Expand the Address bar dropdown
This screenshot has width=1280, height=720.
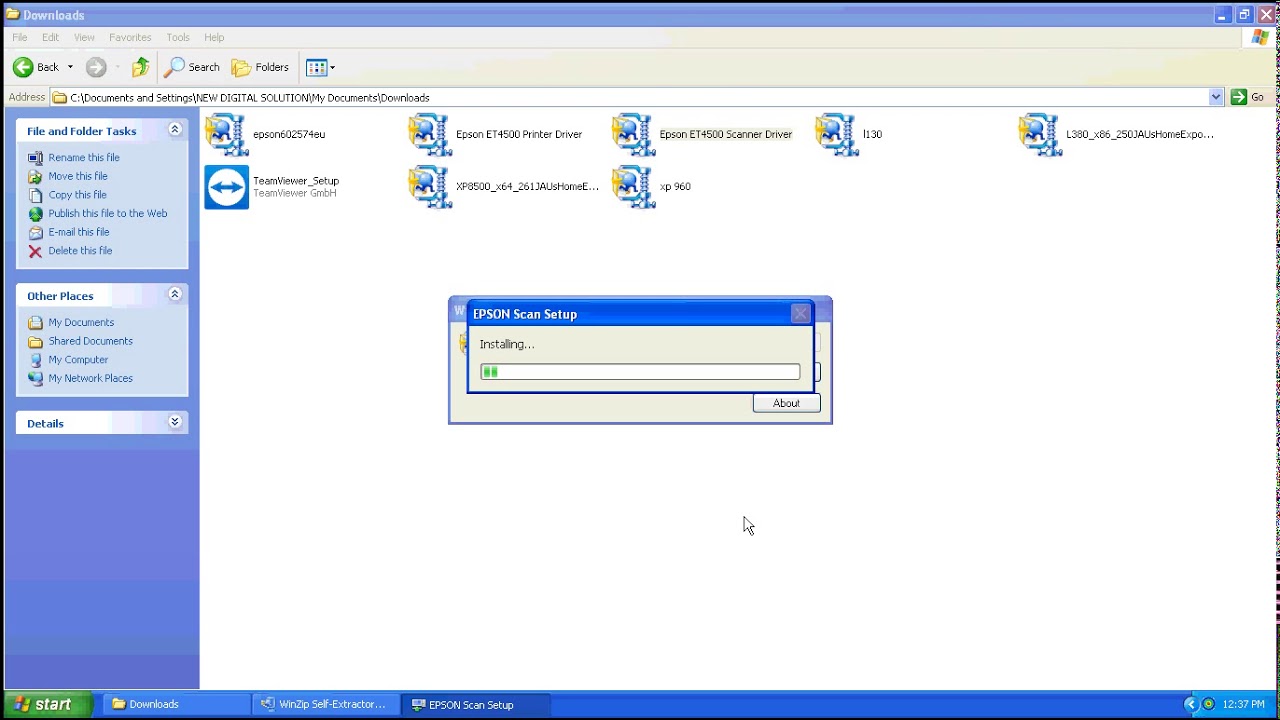coord(1216,97)
